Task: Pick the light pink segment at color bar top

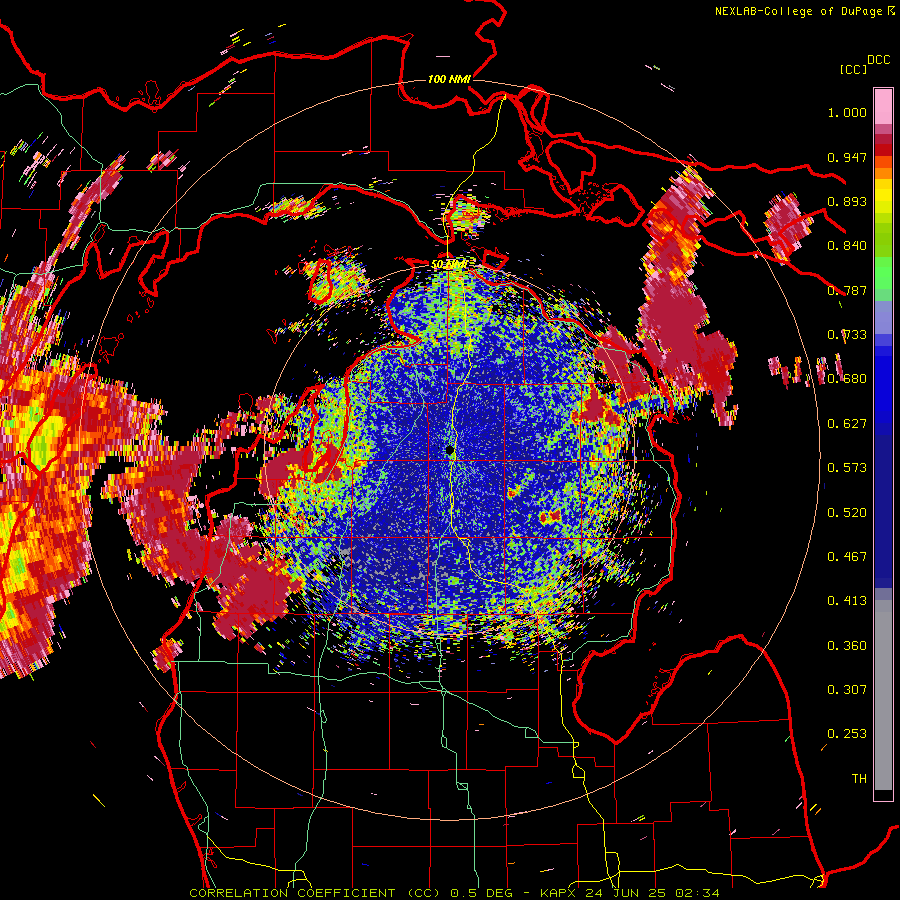Action: (883, 107)
